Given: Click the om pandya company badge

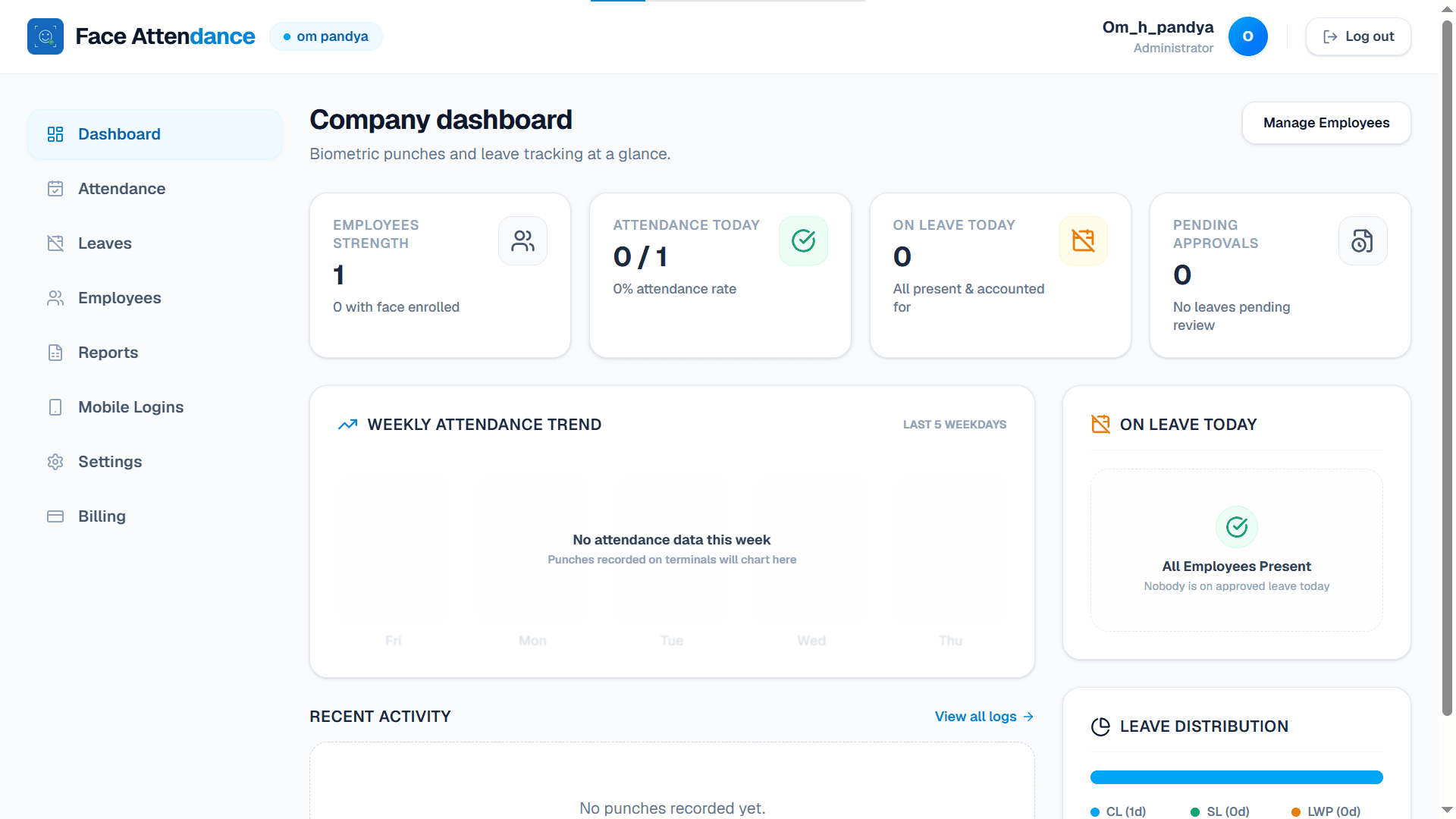Looking at the screenshot, I should [x=326, y=36].
